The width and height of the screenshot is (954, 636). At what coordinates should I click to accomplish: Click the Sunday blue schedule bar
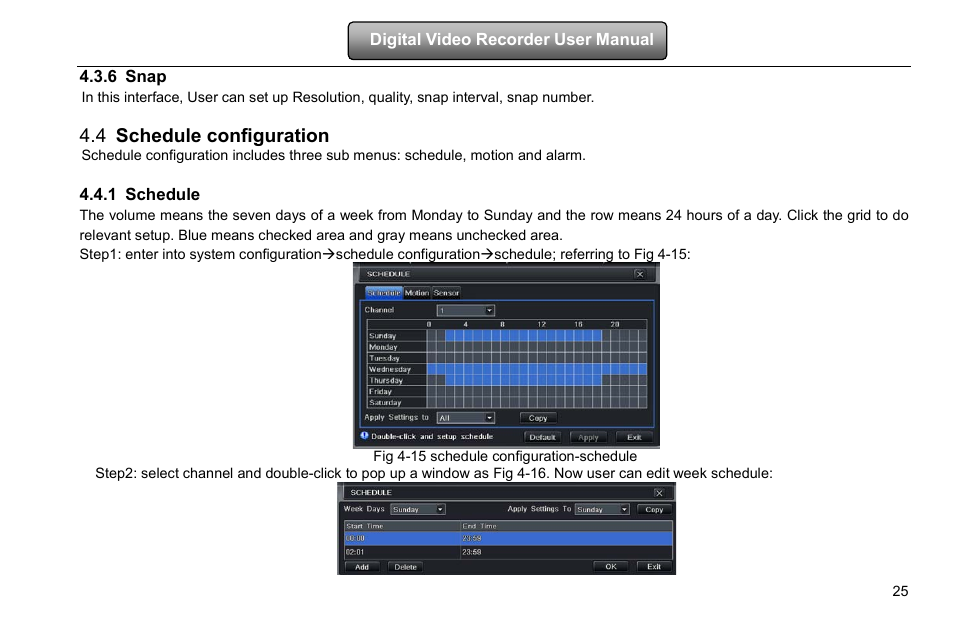click(523, 335)
